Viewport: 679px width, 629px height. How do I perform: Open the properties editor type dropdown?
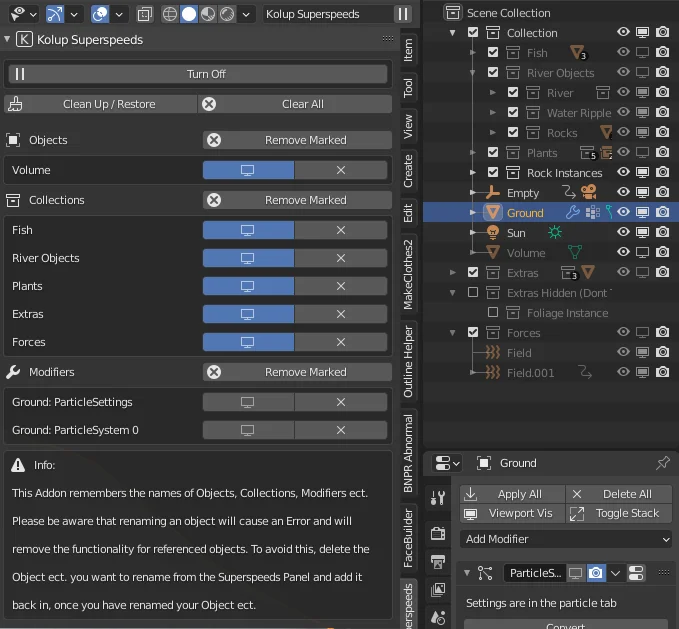(447, 463)
